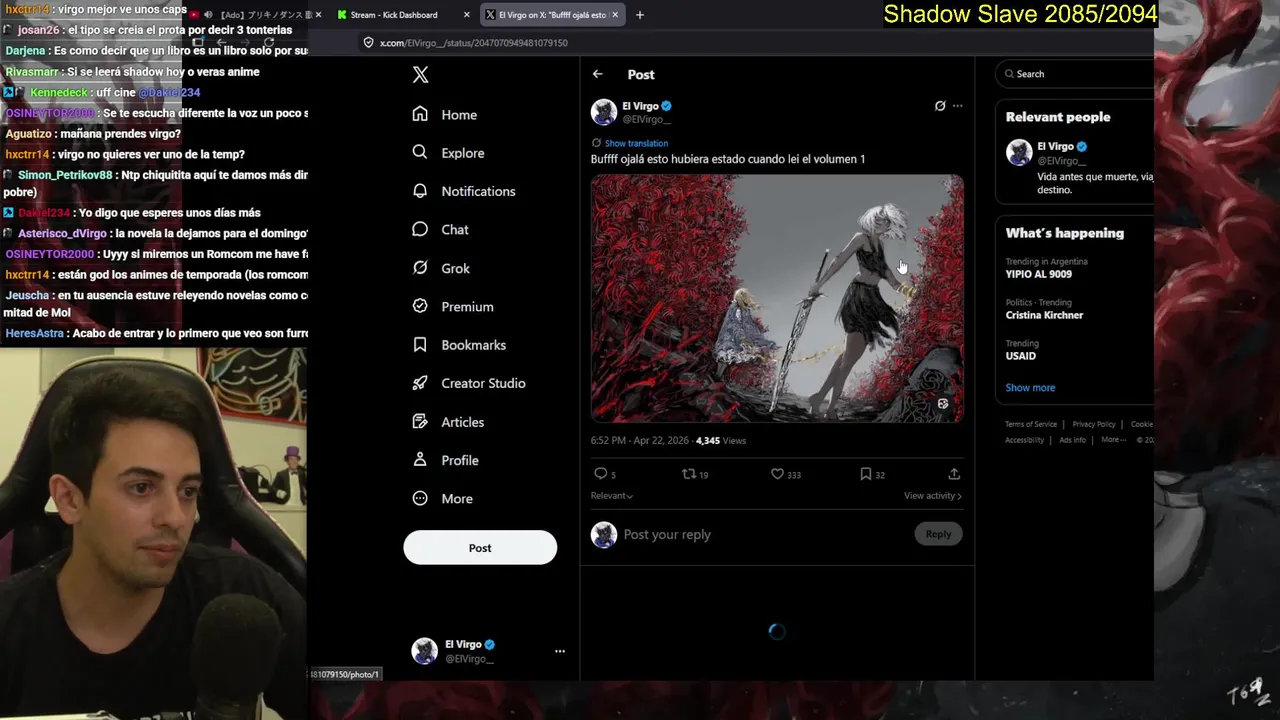Click View activity link
This screenshot has width=1280, height=720.
[x=933, y=496]
